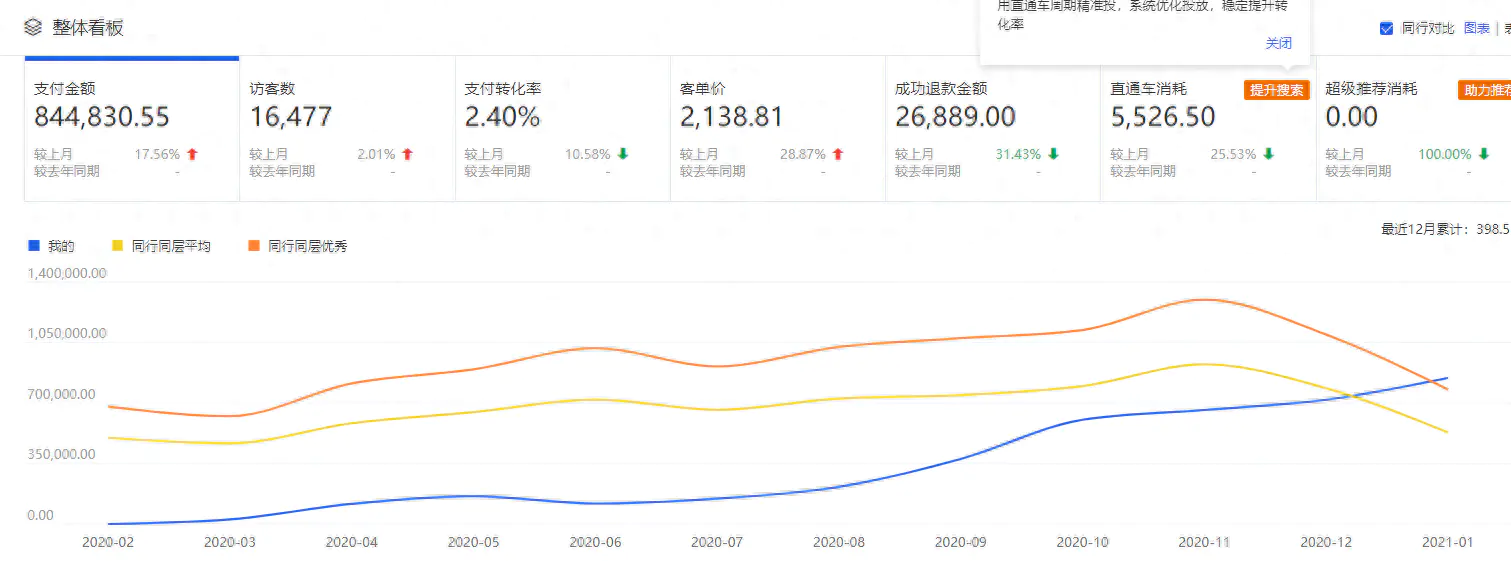This screenshot has height=561, width=1511.
Task: Switch to the 图表 view
Action: click(1477, 28)
